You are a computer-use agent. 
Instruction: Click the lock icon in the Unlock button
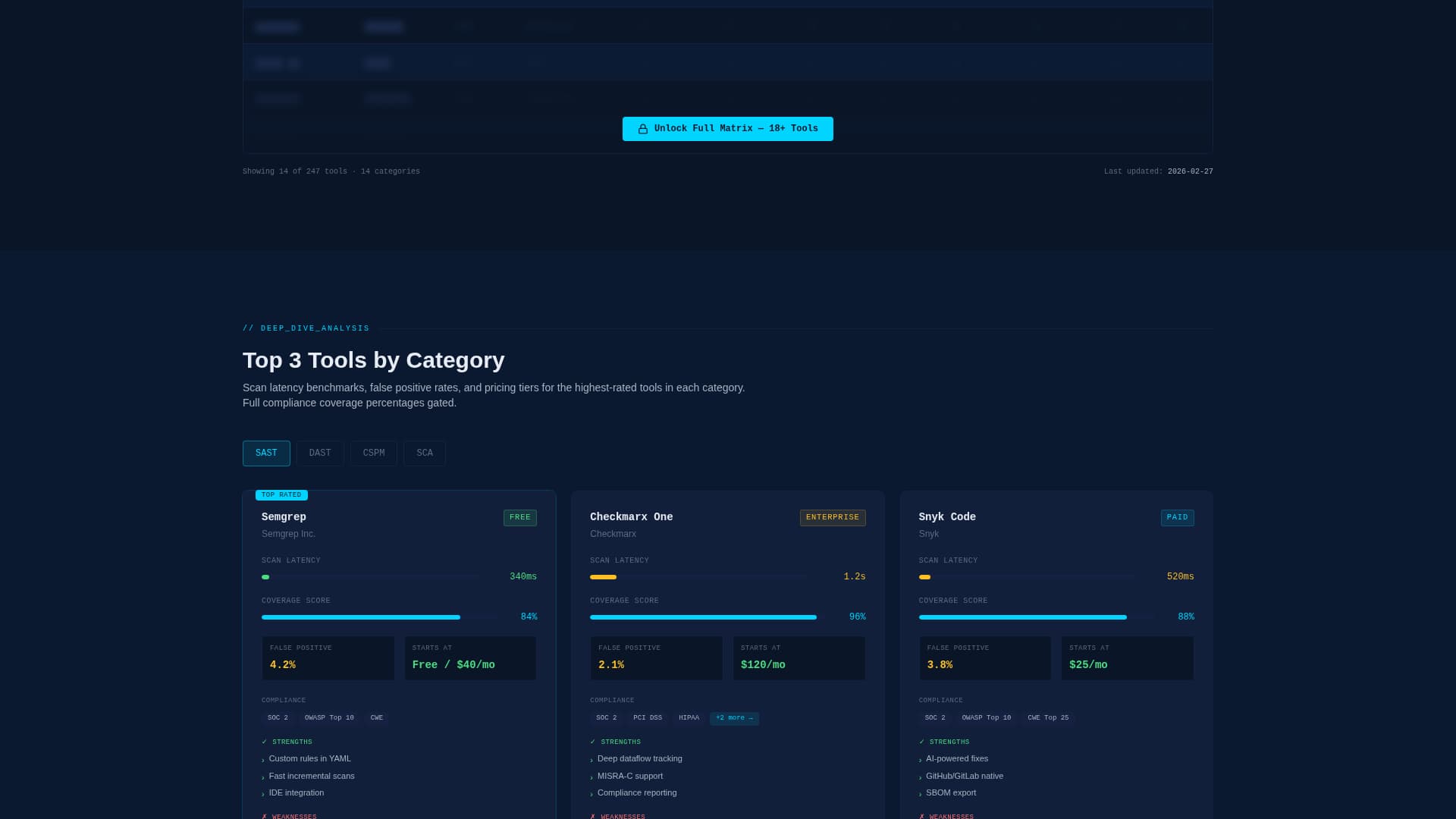point(643,129)
